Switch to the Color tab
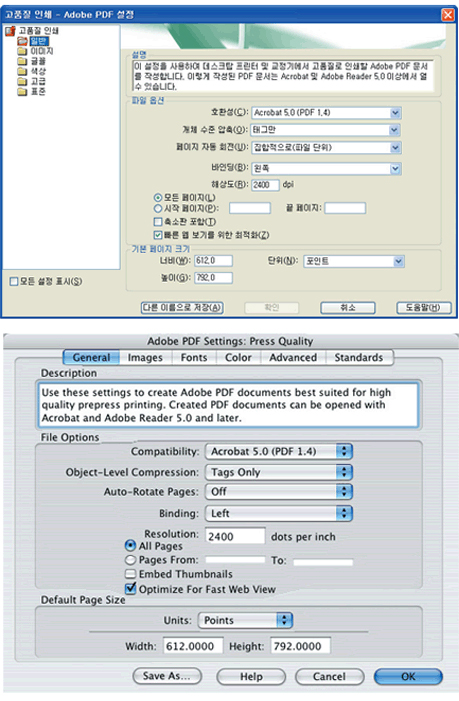Viewport: 459px width, 701px height. coord(238,358)
